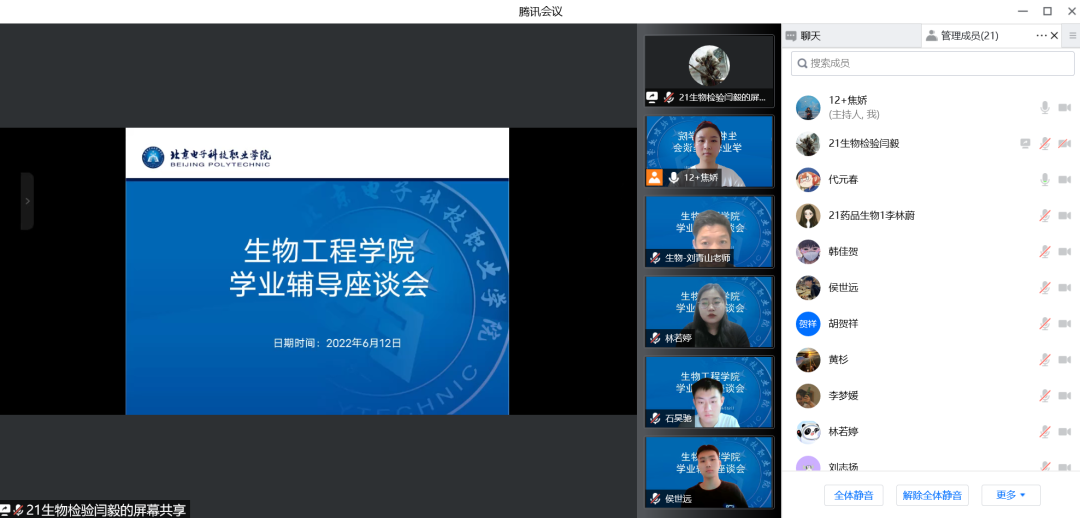Expand the collapsed left sidebar arrow handle
The width and height of the screenshot is (1080, 518).
pyautogui.click(x=27, y=201)
